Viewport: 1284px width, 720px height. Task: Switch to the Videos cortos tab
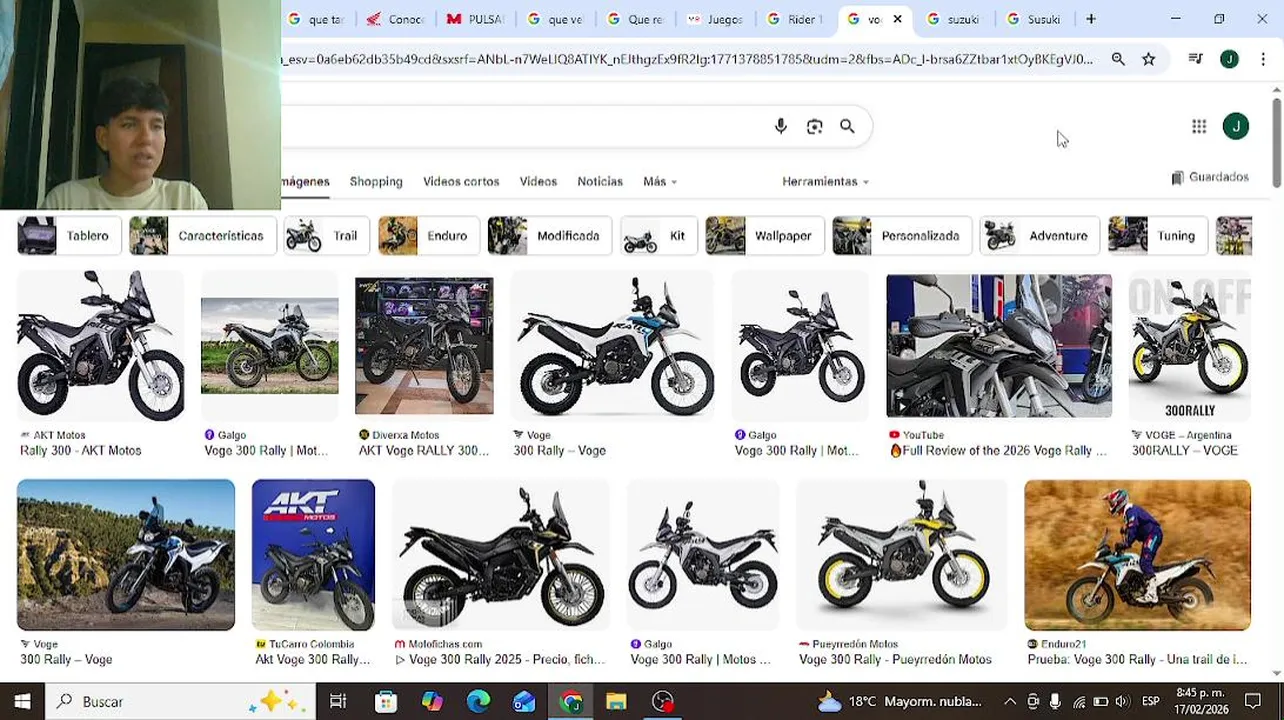tap(461, 181)
